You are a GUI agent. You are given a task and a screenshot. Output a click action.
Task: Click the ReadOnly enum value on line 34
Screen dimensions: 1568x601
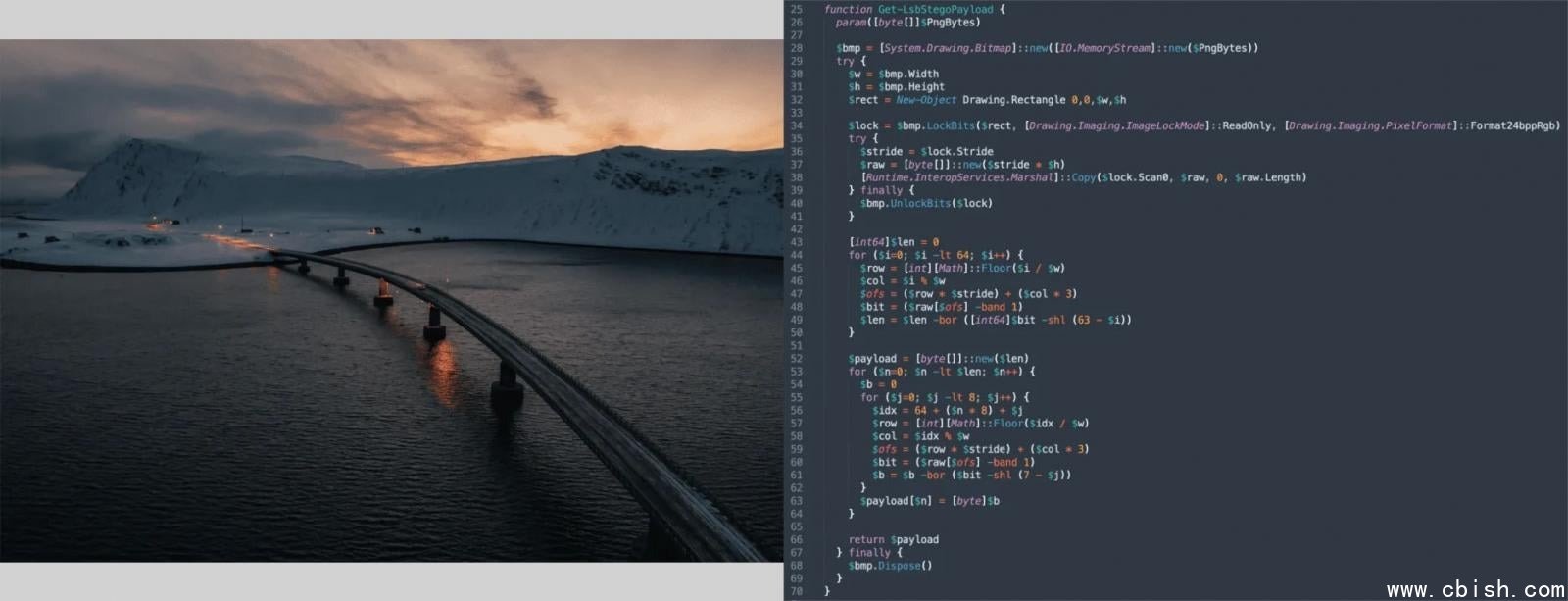1248,125
